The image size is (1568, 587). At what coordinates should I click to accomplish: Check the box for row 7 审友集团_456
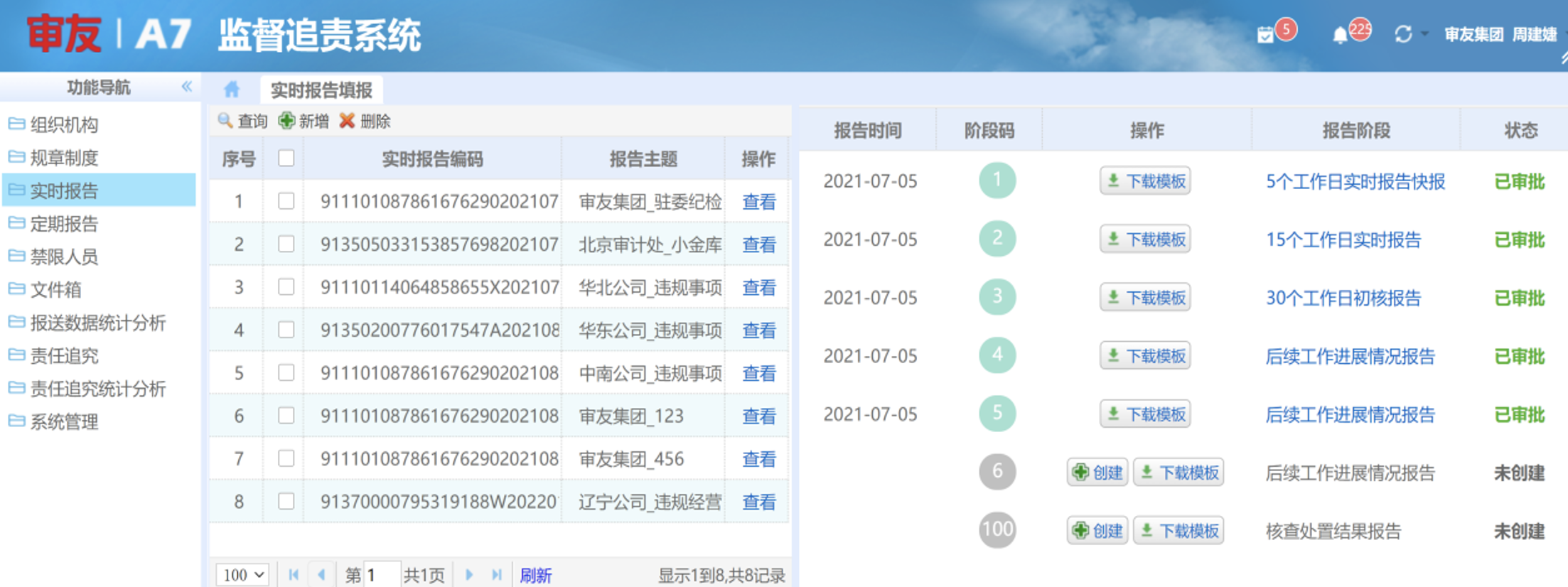(286, 458)
